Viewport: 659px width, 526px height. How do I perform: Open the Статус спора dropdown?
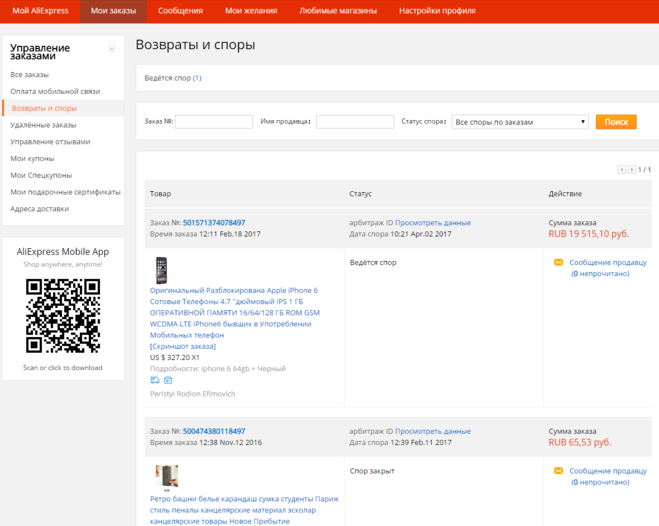[x=520, y=122]
